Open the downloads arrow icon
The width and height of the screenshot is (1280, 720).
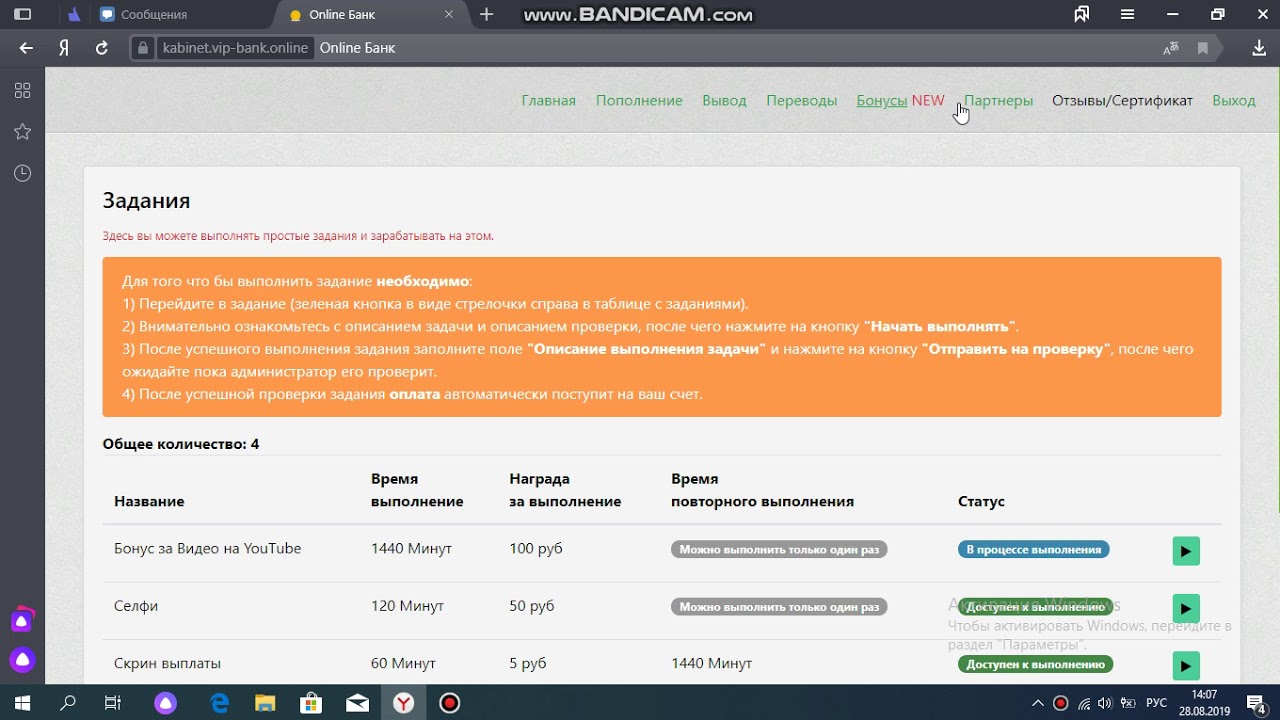pos(1259,48)
